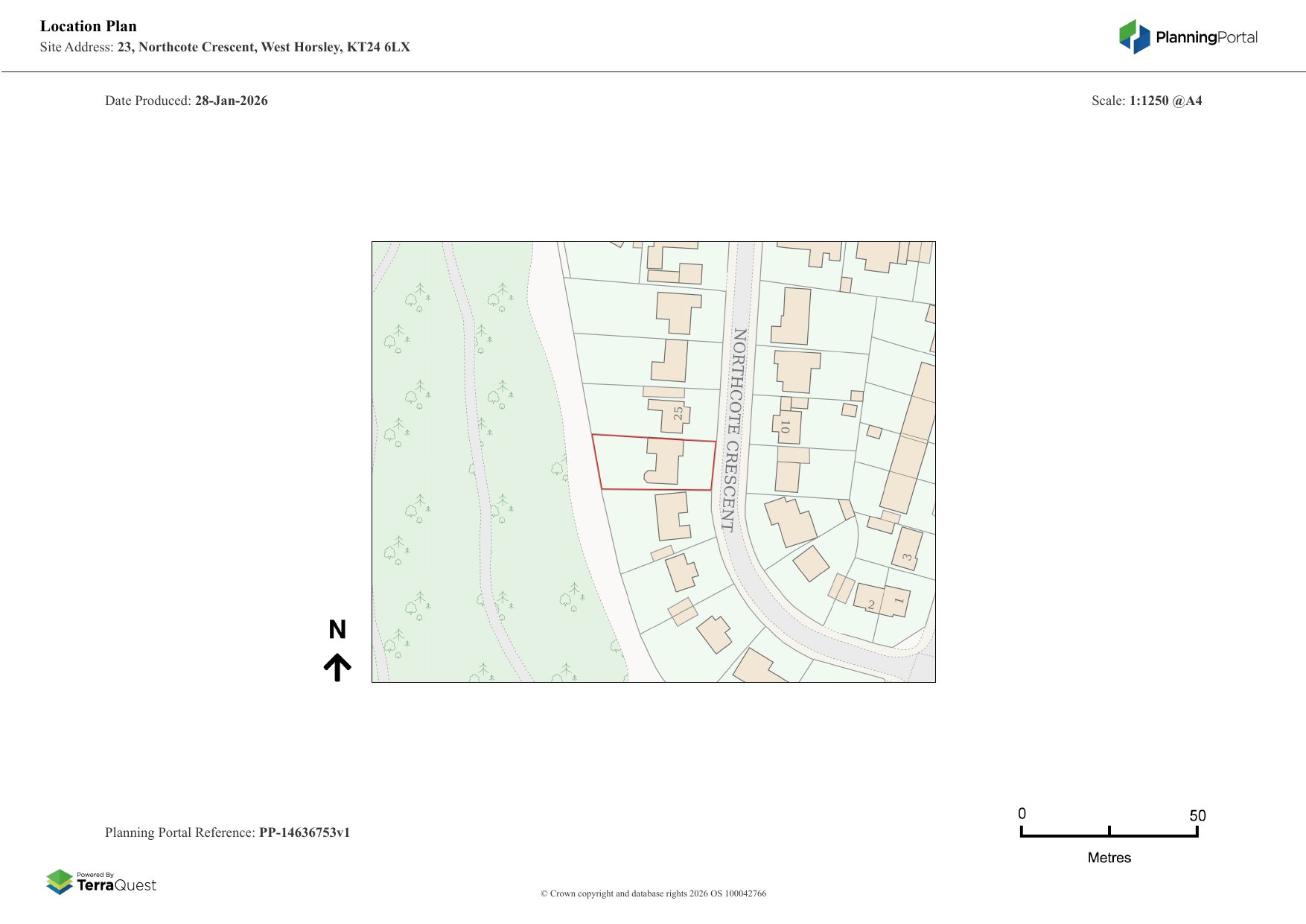The image size is (1306, 924).
Task: Click the Metres label under scale bar
Action: point(1109,858)
